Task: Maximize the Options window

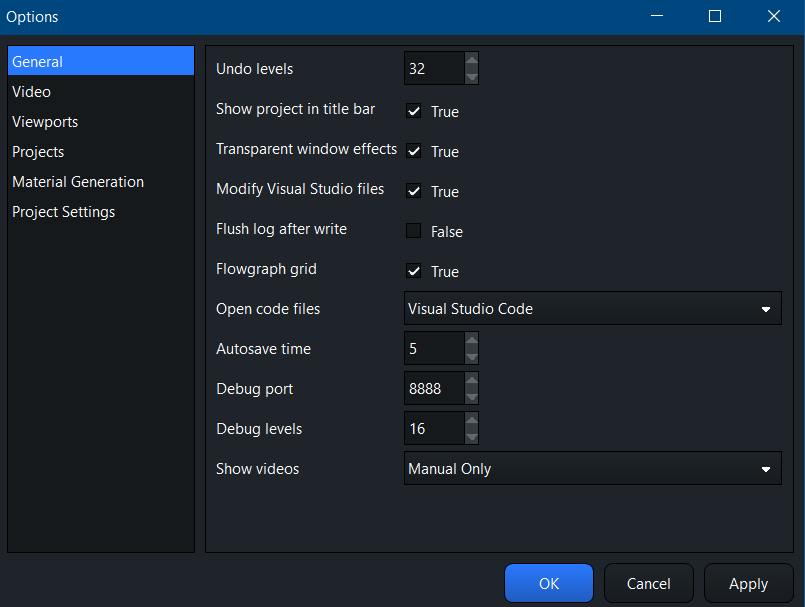Action: point(714,16)
